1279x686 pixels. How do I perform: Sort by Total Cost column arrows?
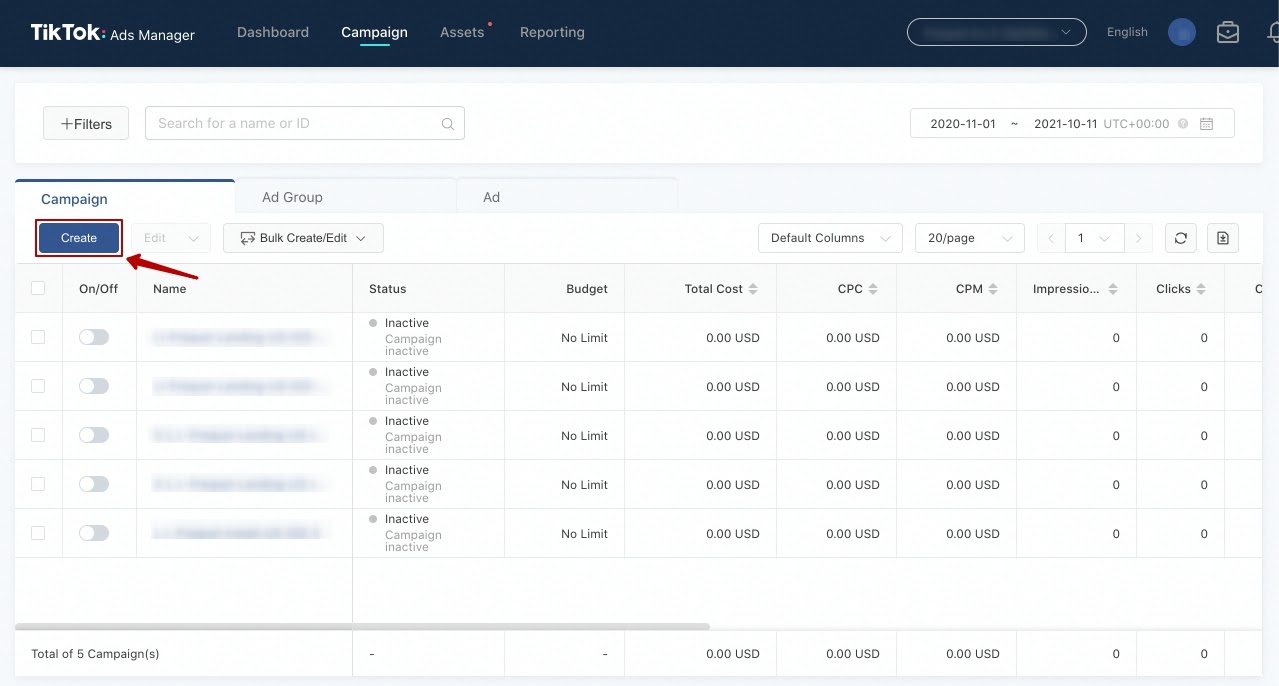click(753, 289)
